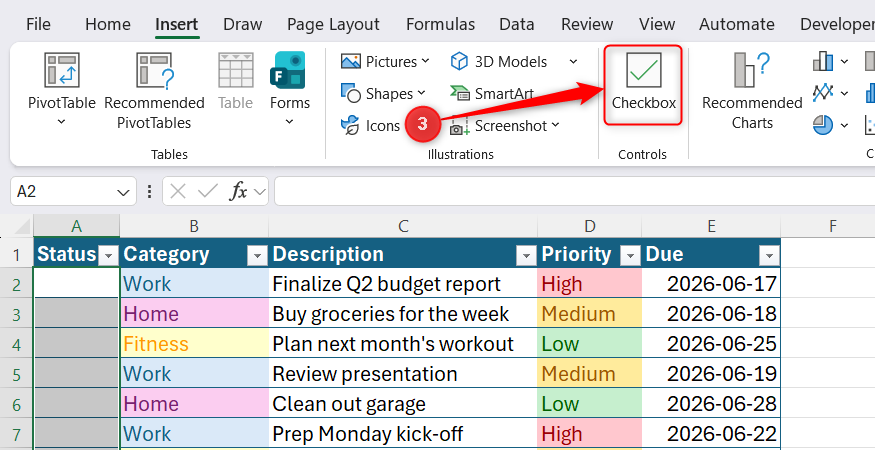Image resolution: width=875 pixels, height=450 pixels.
Task: Click the formula bar input area
Action: [x=575, y=192]
